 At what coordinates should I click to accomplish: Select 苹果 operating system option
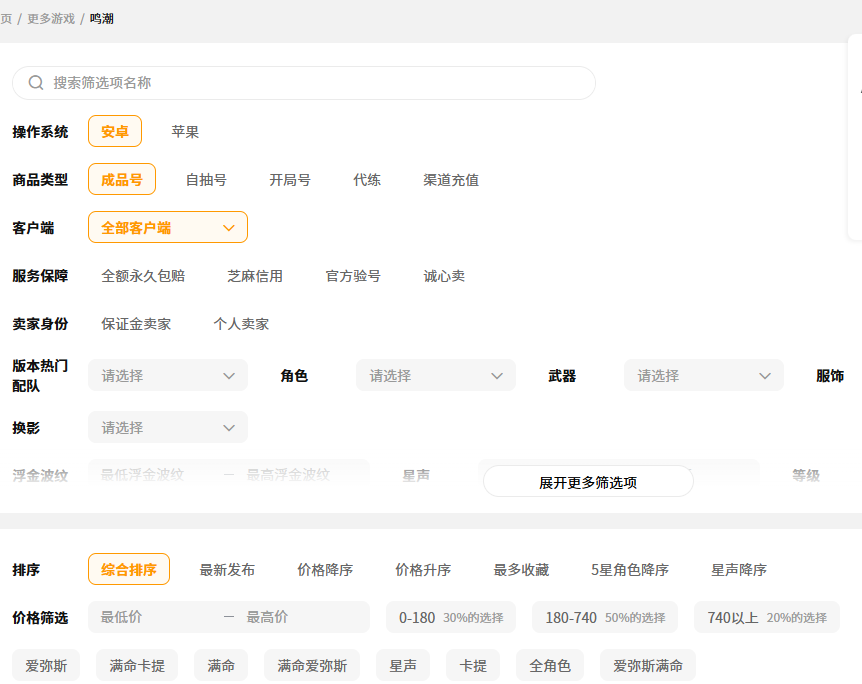(x=185, y=131)
